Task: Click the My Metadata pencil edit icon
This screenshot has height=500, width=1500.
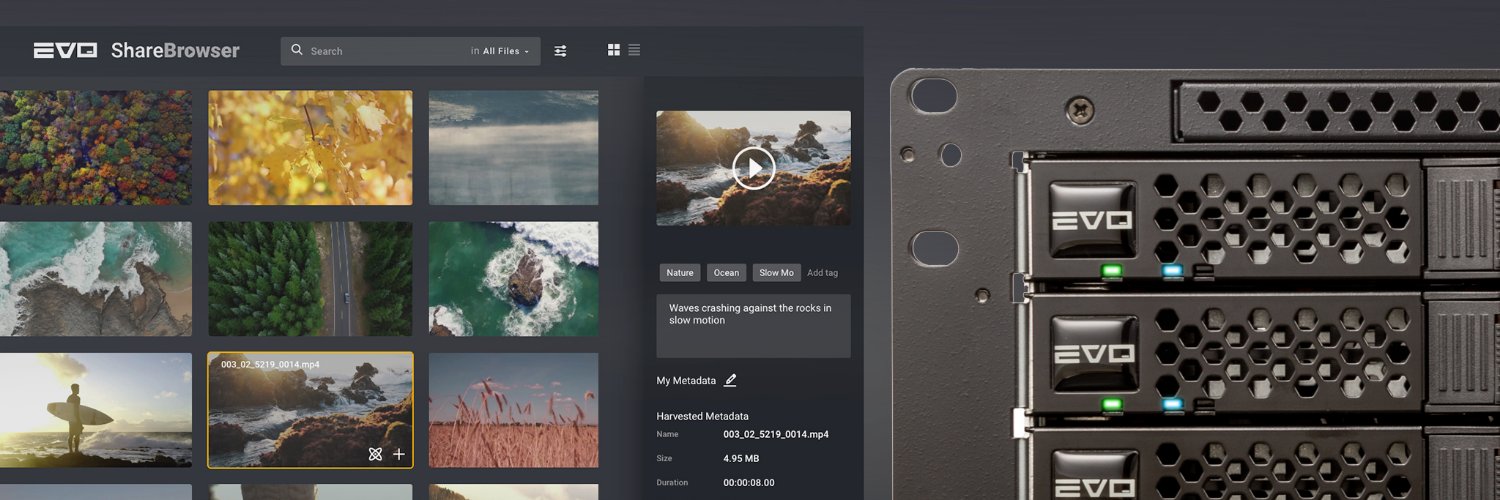Action: click(730, 380)
